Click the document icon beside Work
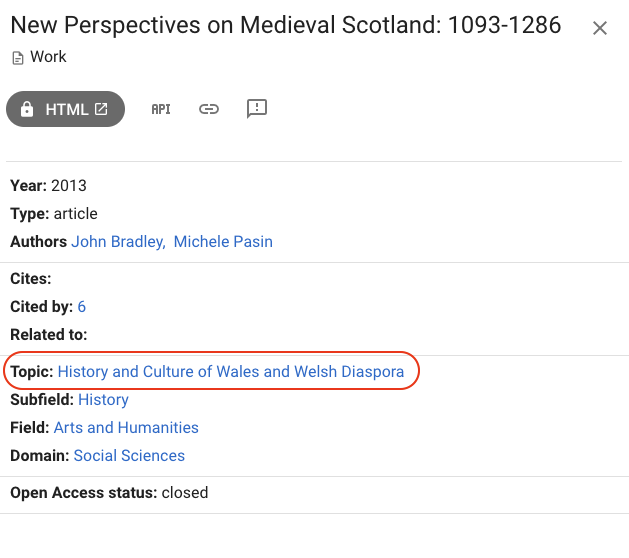This screenshot has width=629, height=558. (18, 58)
